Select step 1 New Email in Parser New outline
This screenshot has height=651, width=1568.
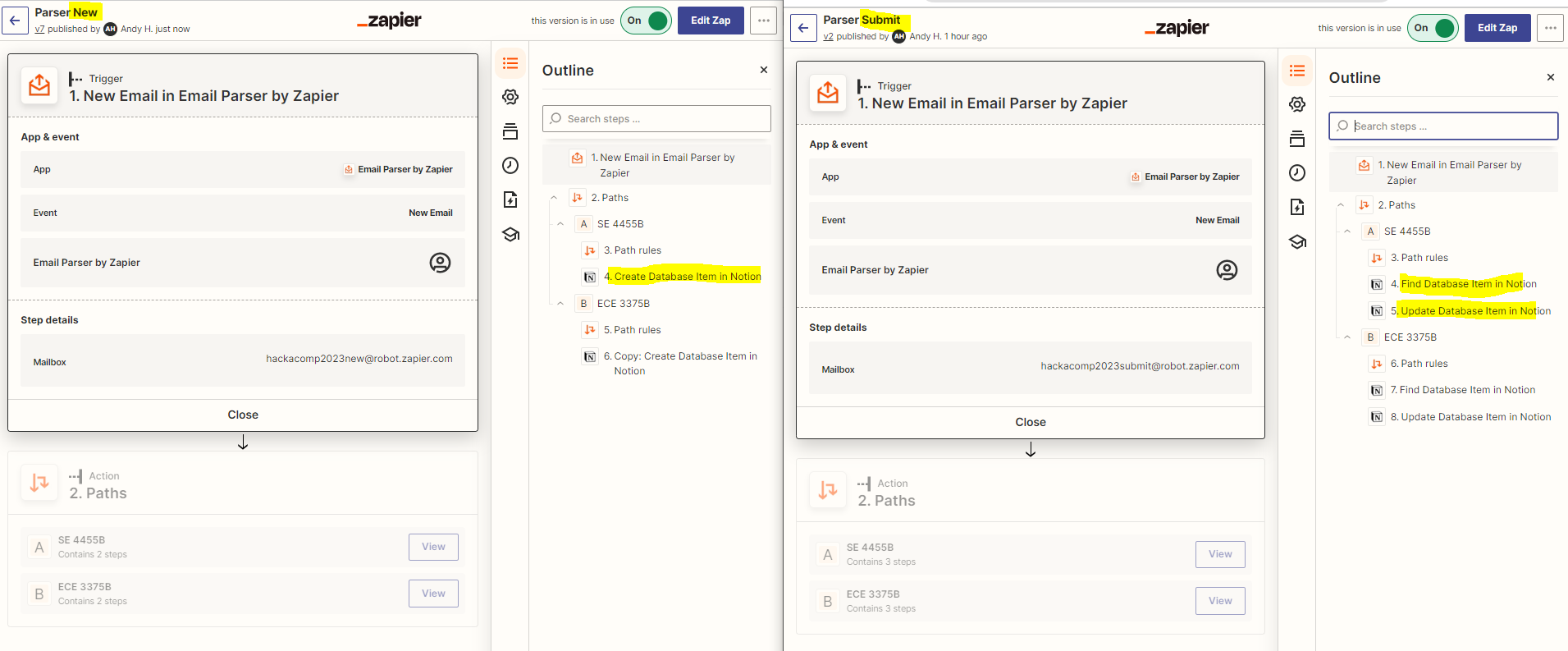click(x=656, y=165)
